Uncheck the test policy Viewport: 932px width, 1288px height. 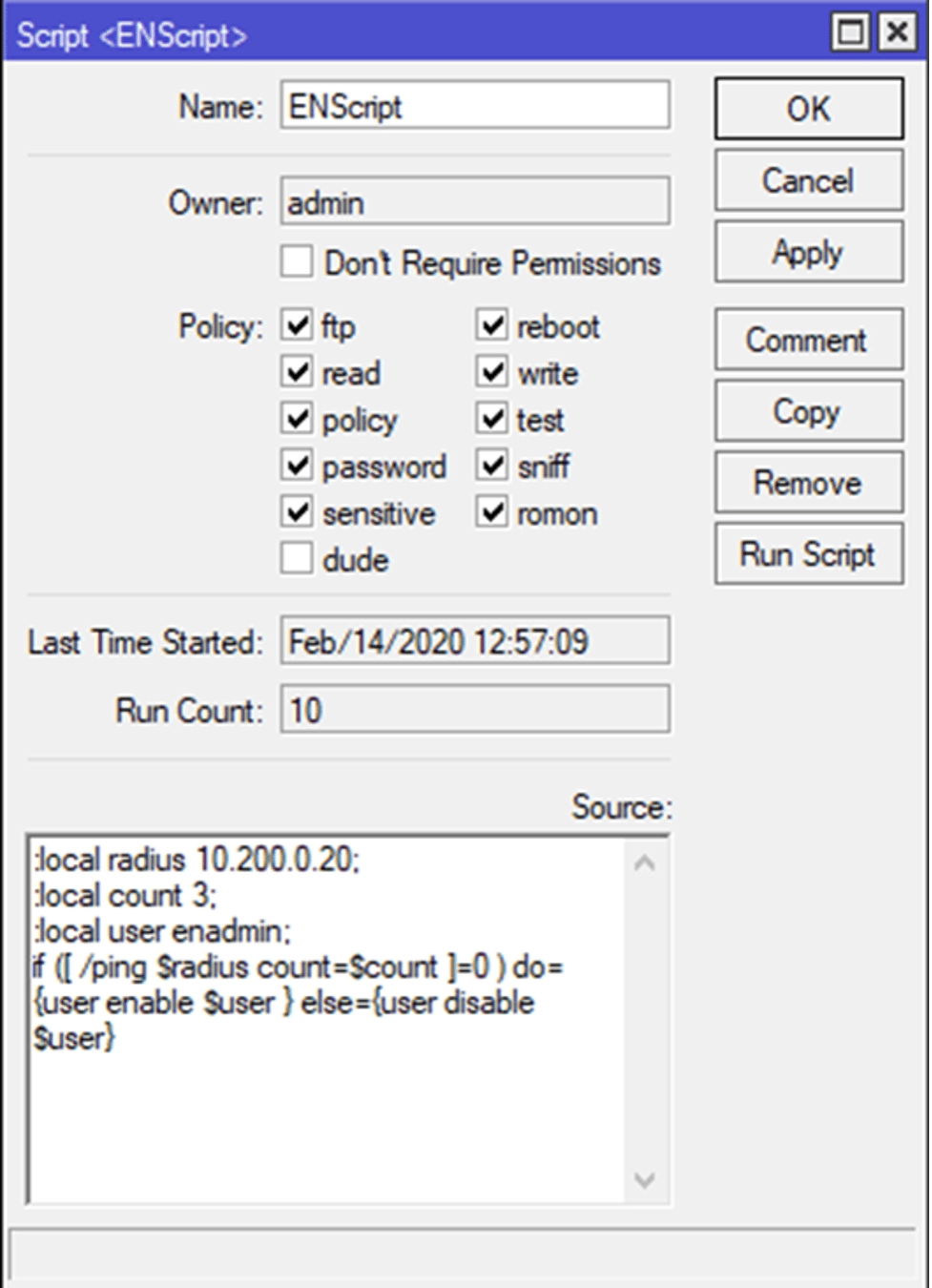pos(492,419)
